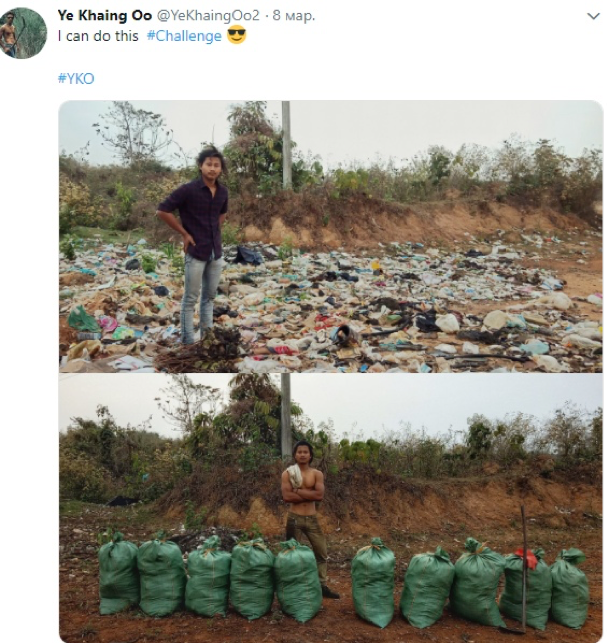
Task: Open the bottom after-cleanup photo with green bags
Action: tap(330, 508)
